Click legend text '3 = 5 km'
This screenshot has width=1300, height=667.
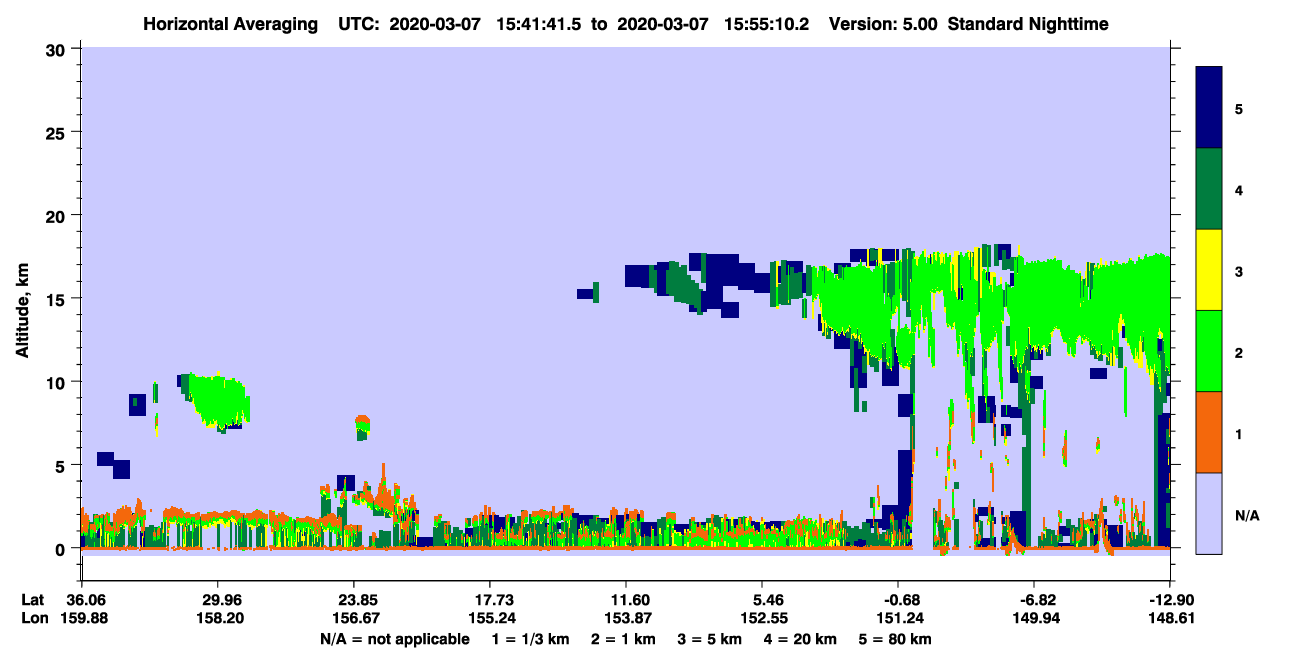tap(710, 639)
